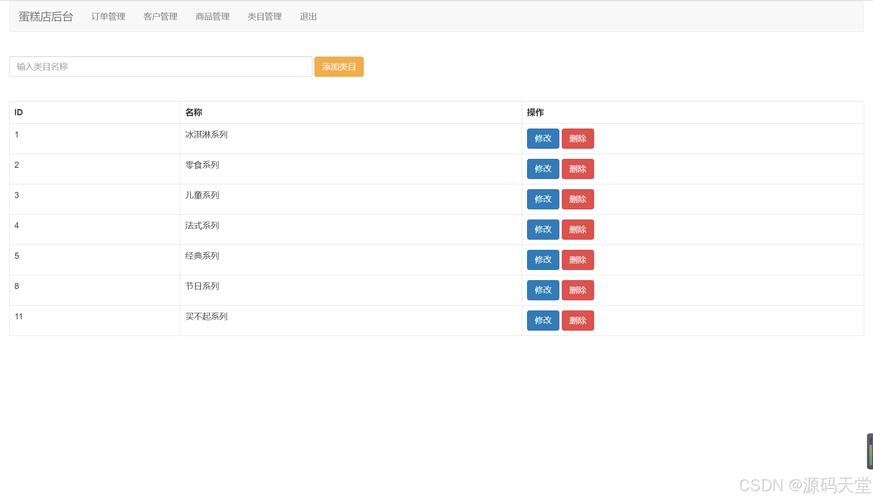Select the 法式系列 name cell
Screen dimensions: 873x500
(351, 229)
